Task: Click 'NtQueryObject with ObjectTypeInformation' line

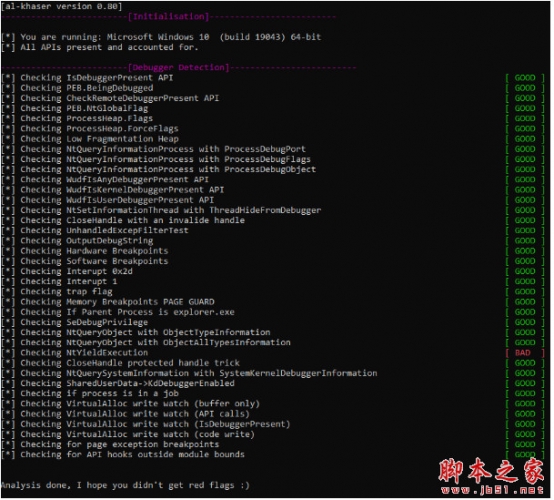Action: [136, 332]
